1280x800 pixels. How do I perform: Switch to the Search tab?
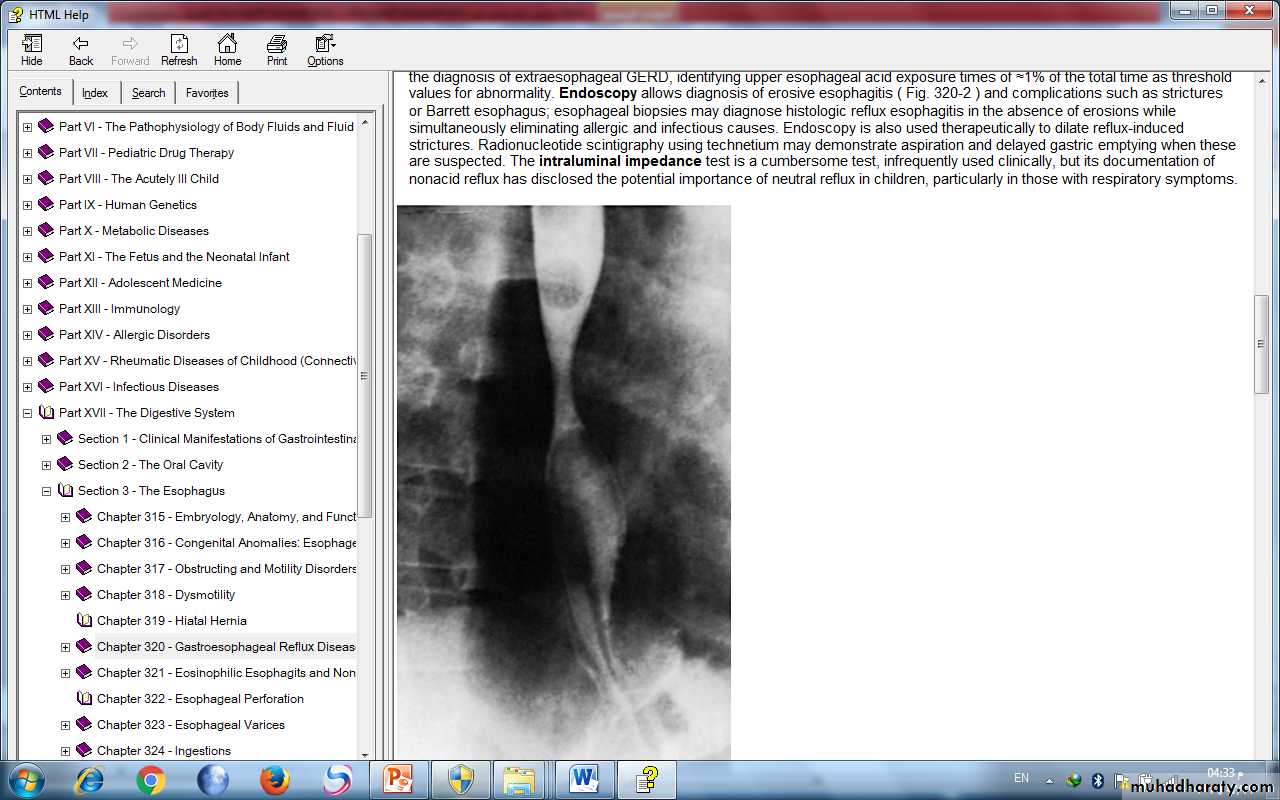[148, 93]
